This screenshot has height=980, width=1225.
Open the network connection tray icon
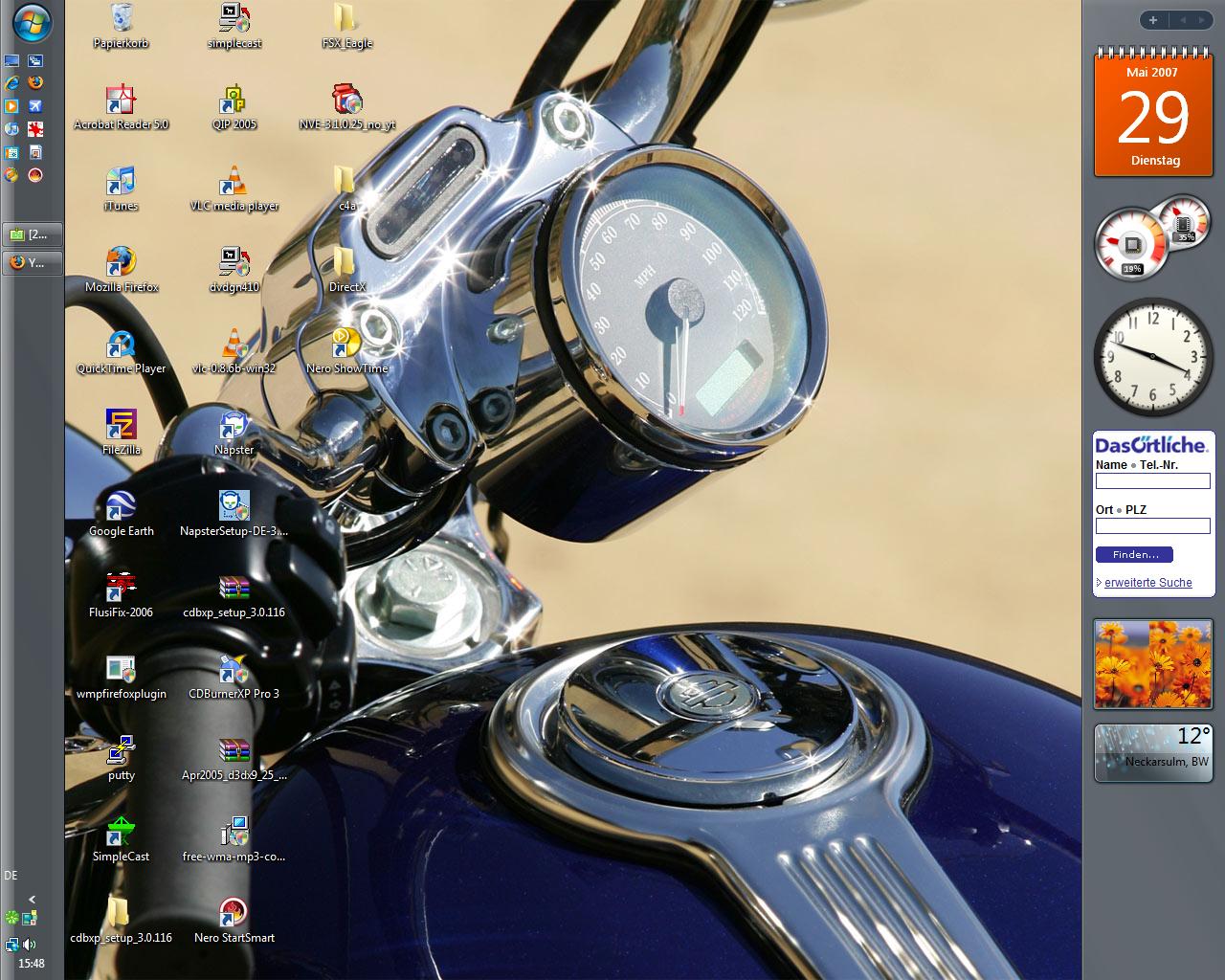pyautogui.click(x=11, y=945)
